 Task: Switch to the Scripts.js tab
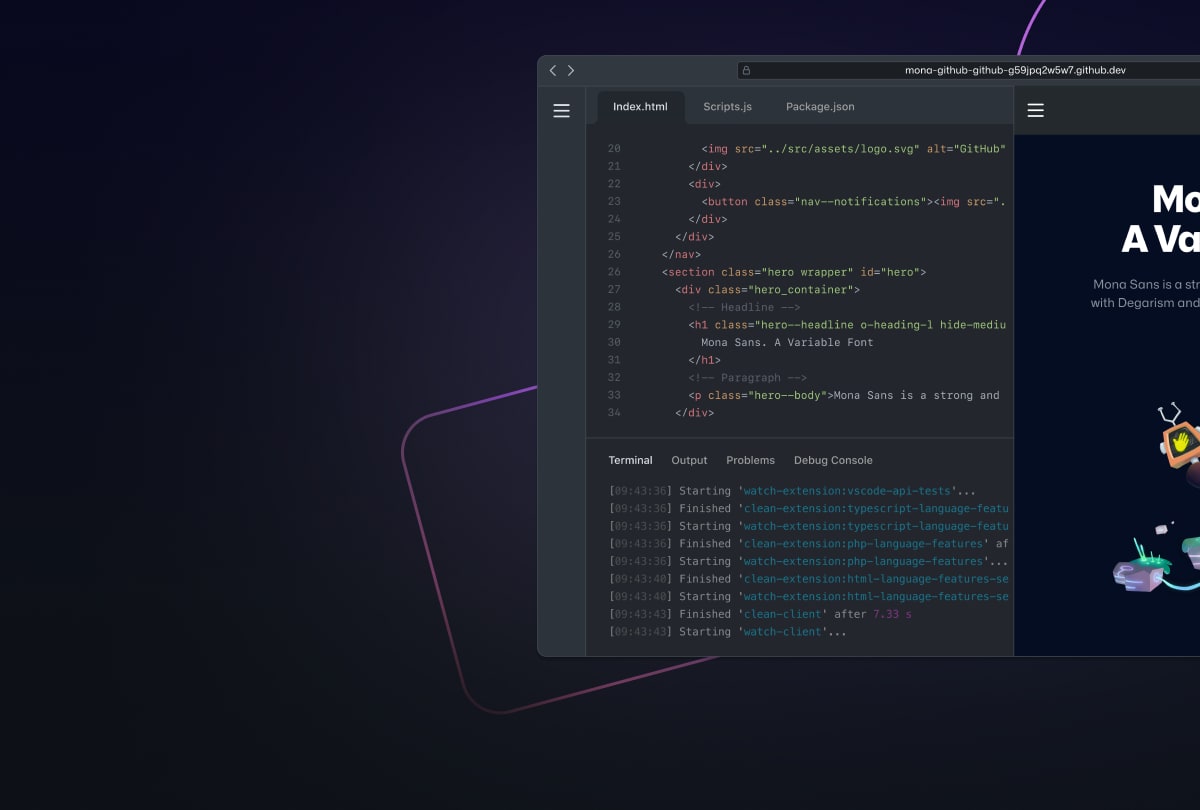click(727, 106)
